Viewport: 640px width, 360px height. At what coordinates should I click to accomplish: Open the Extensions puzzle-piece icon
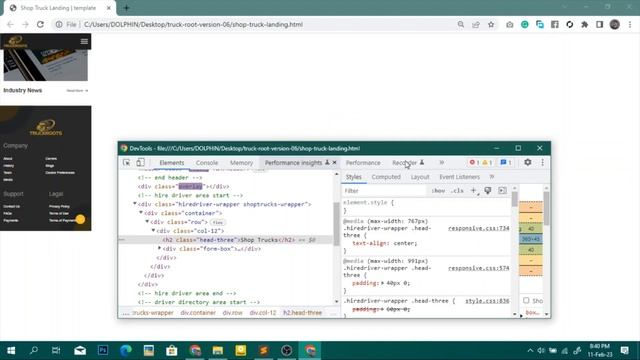[584, 24]
